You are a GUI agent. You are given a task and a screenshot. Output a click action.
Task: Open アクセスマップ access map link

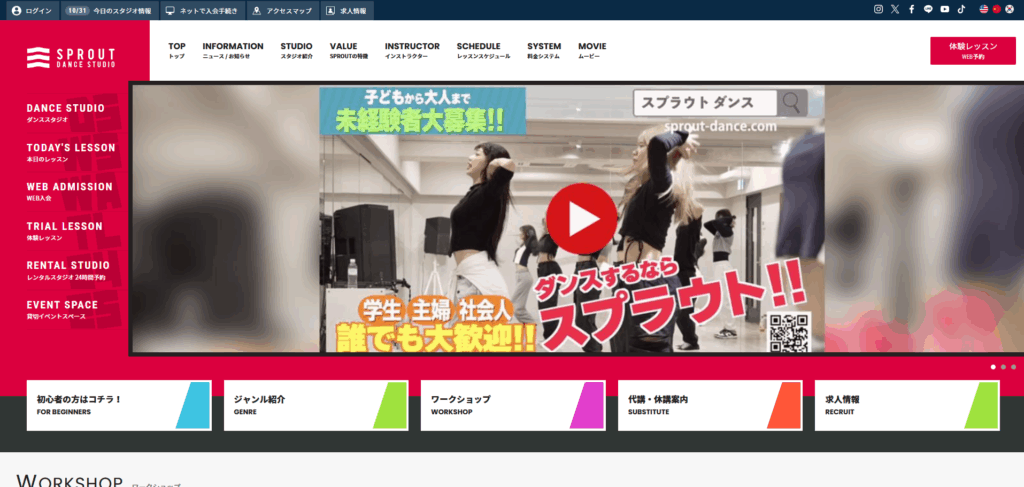pyautogui.click(x=279, y=10)
